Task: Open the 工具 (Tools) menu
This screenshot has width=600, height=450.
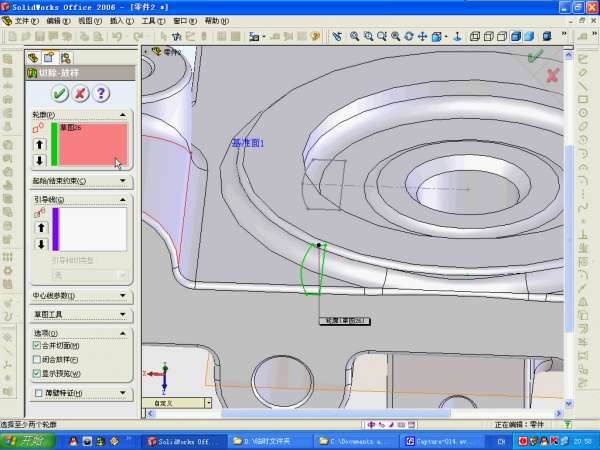Action: [x=153, y=21]
